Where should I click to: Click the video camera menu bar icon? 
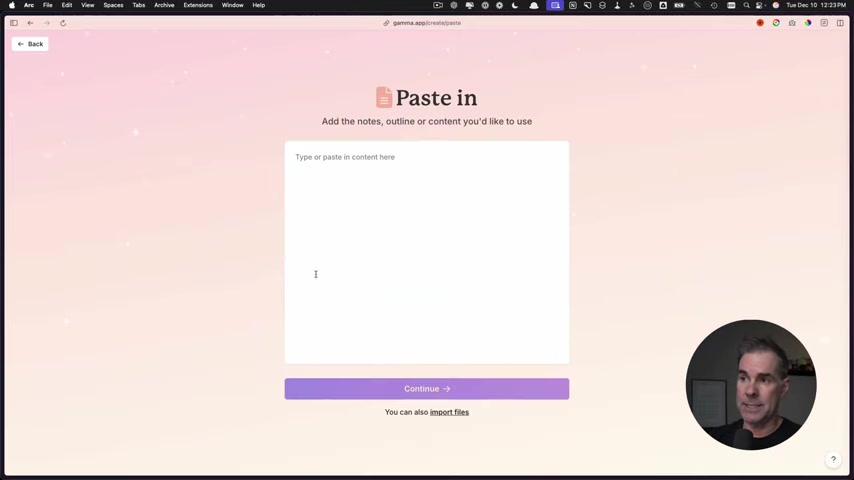[438, 5]
